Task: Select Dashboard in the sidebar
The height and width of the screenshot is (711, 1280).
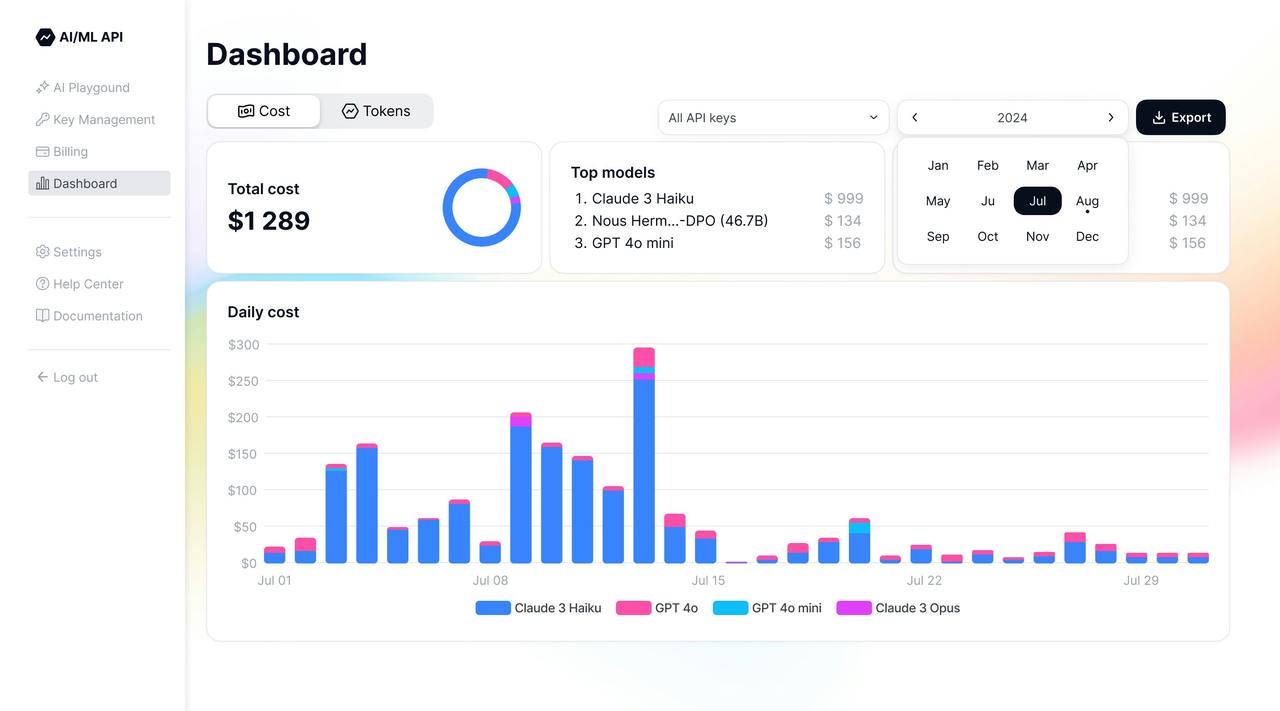Action: pyautogui.click(x=99, y=184)
